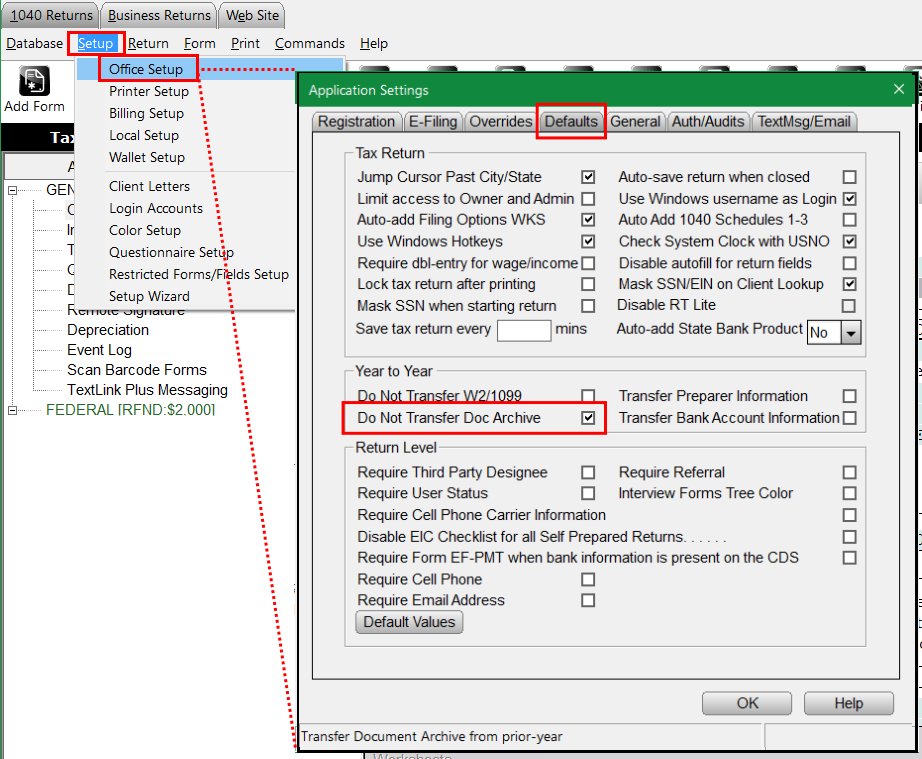Close the Application Settings dialog

click(898, 90)
